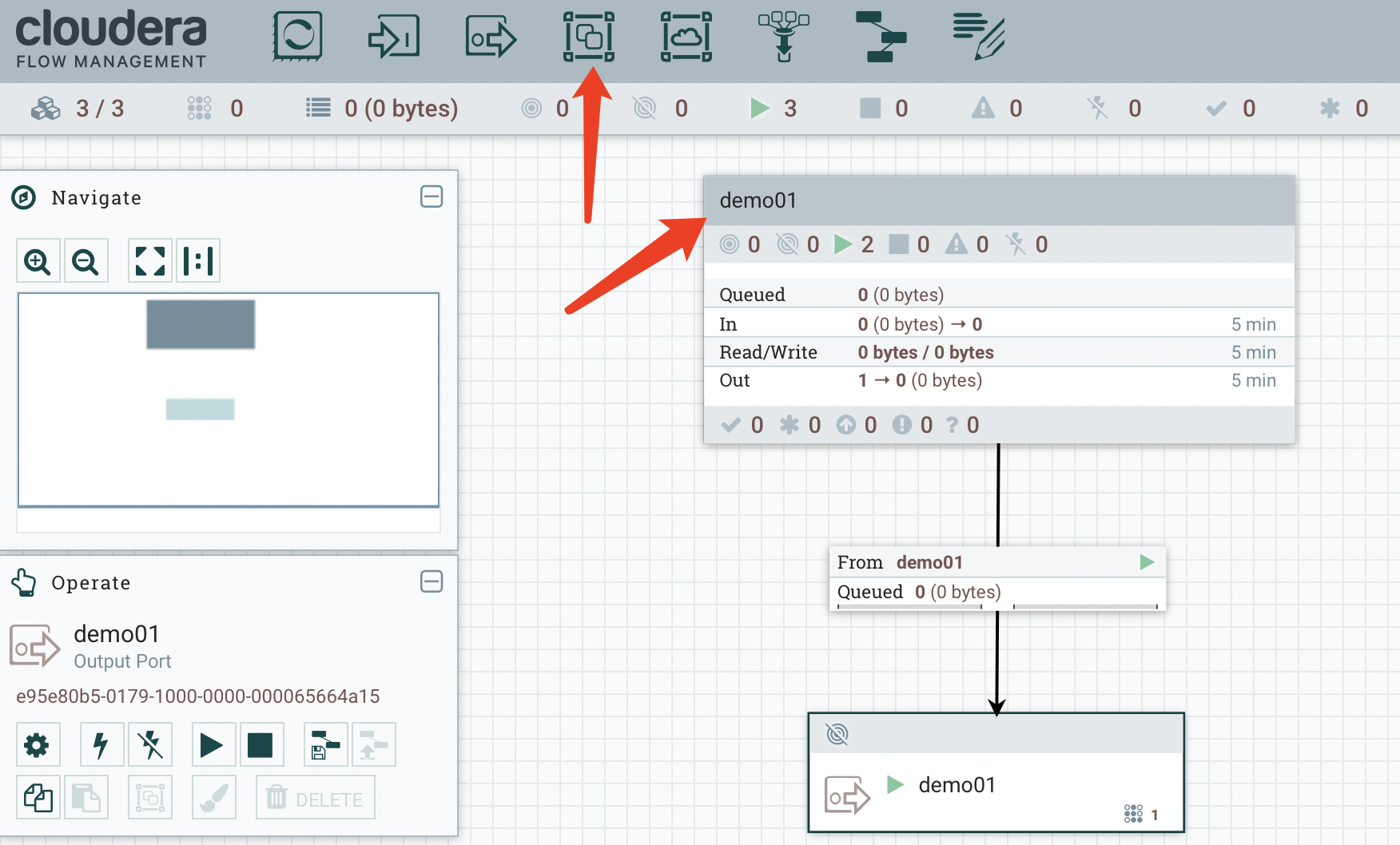Select the Label toolbar icon
1400x845 pixels.
coord(979,37)
